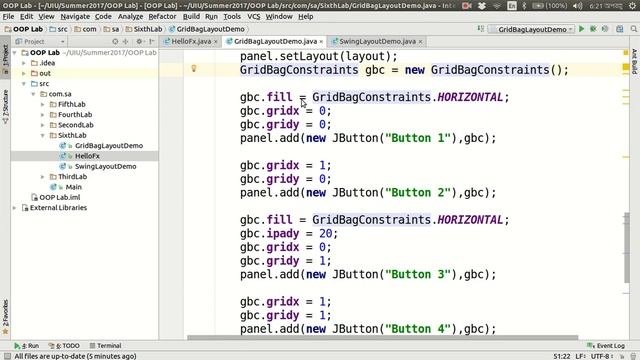Switch to HelloFx.java editor tab
The image size is (640, 360).
pos(191,41)
